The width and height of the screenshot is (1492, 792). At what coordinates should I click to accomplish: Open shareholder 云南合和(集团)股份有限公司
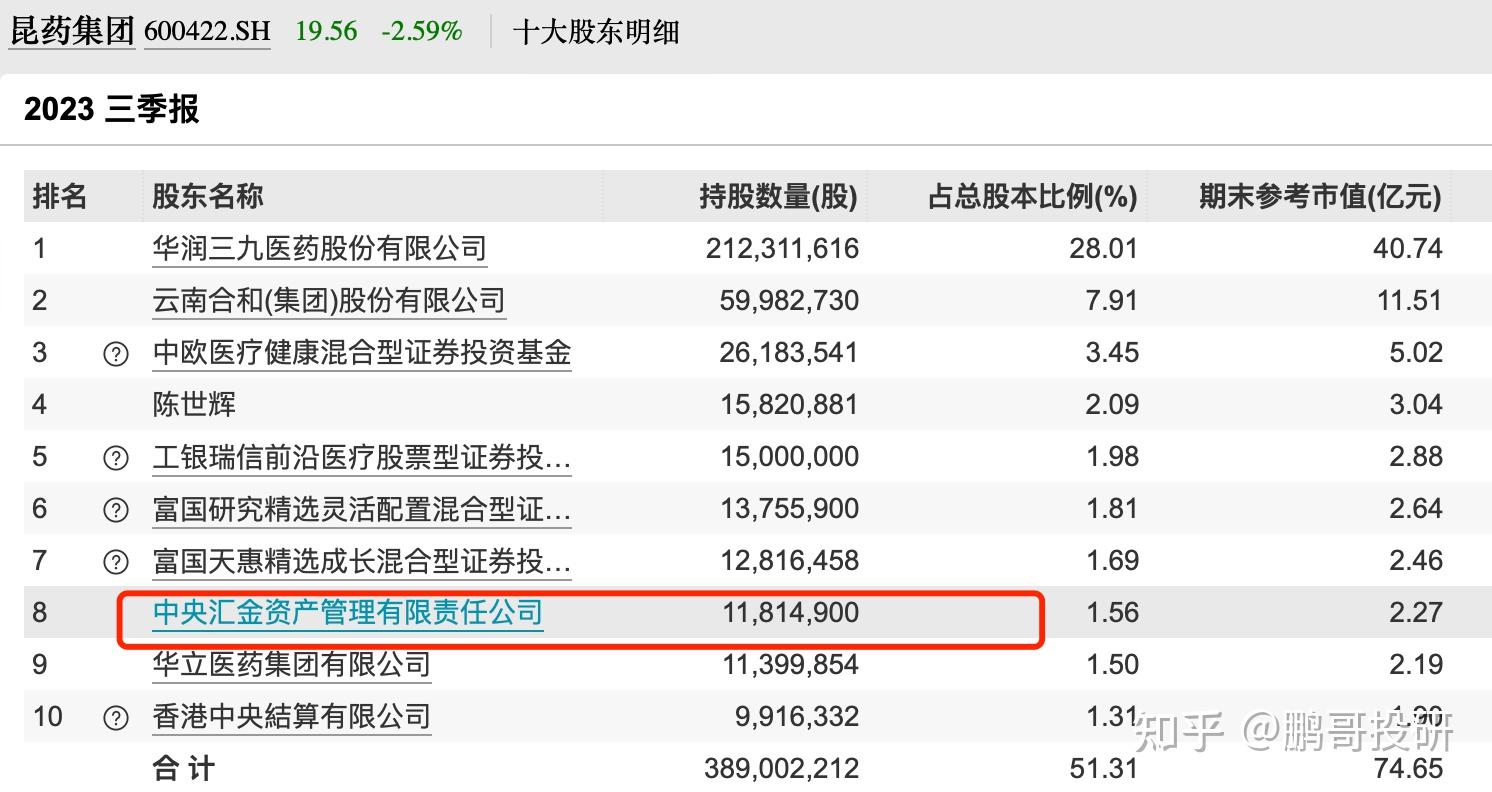[x=328, y=300]
